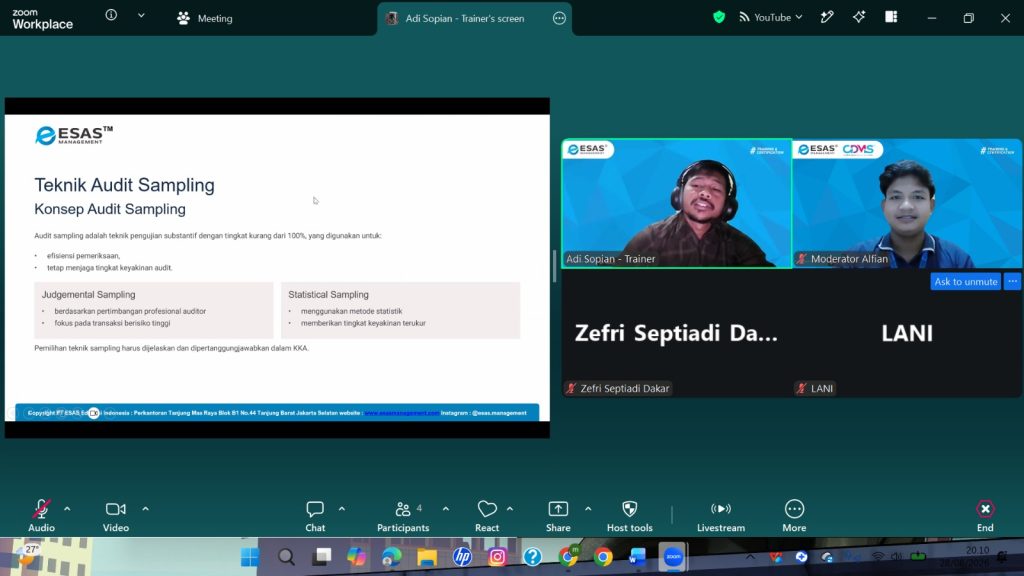Click the 'Konsep Audit Sampling' subtitle

[110, 209]
